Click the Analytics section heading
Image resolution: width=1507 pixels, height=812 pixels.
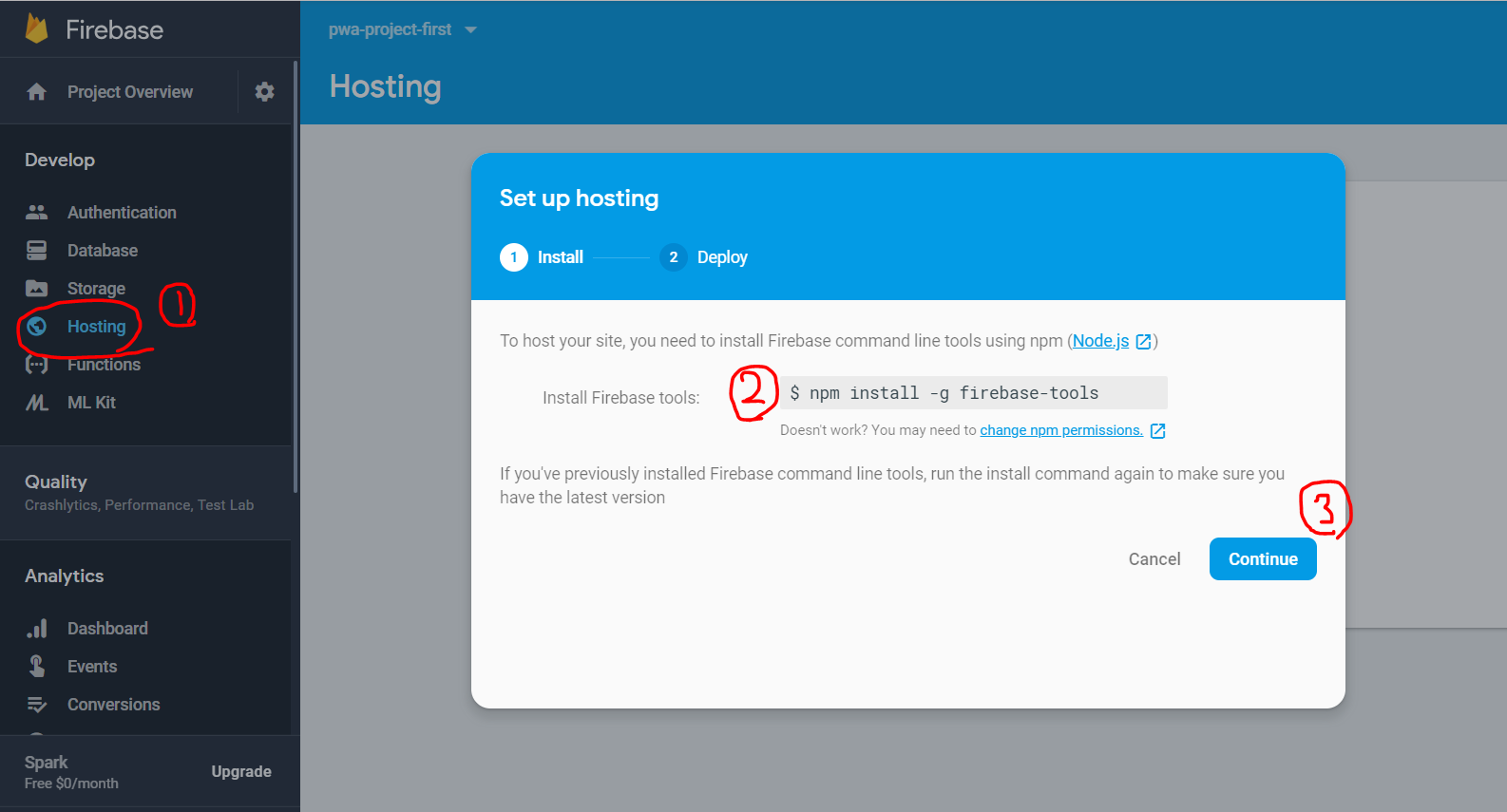click(64, 576)
